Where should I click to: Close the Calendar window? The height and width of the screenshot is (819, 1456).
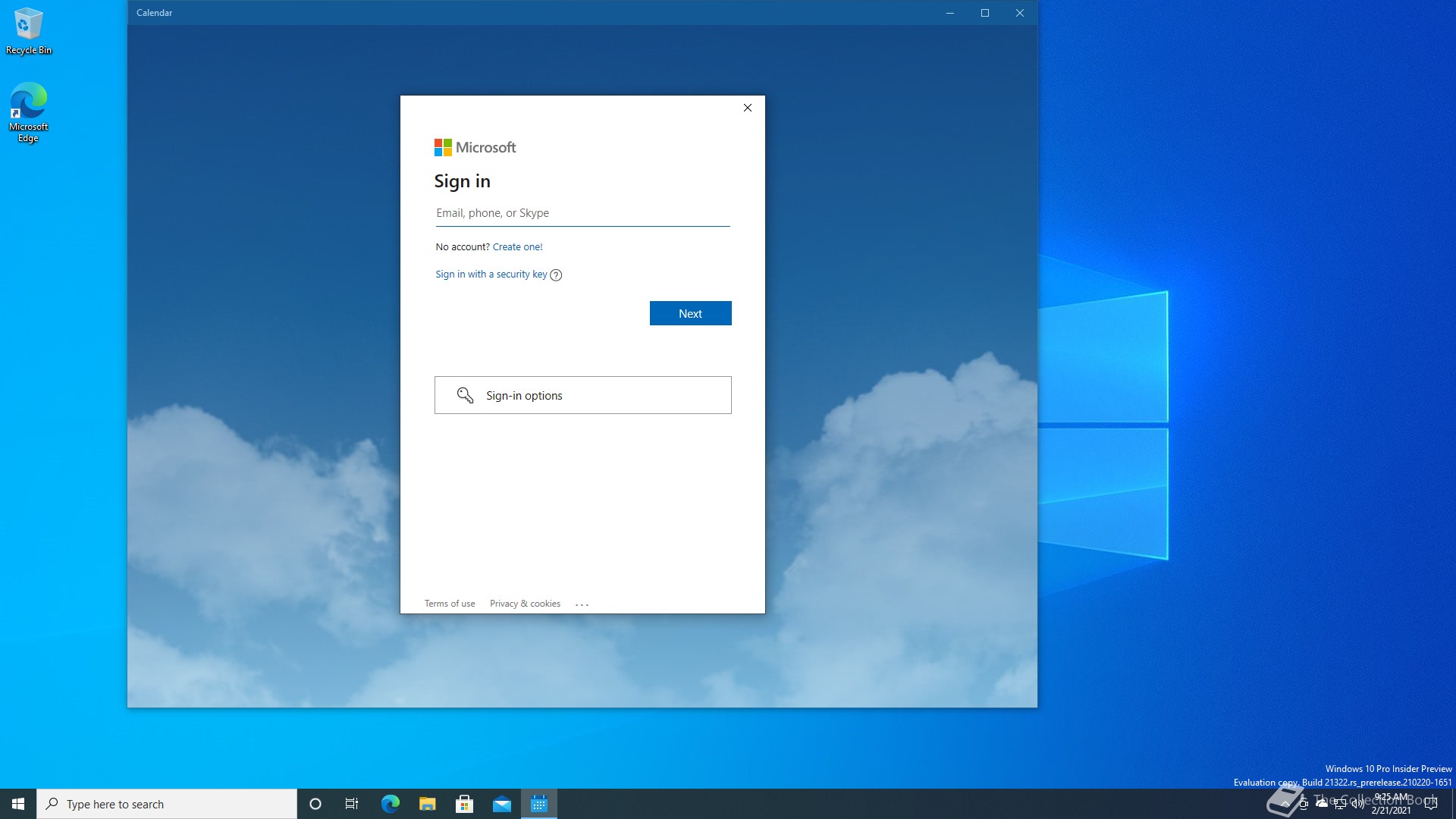tap(1020, 13)
